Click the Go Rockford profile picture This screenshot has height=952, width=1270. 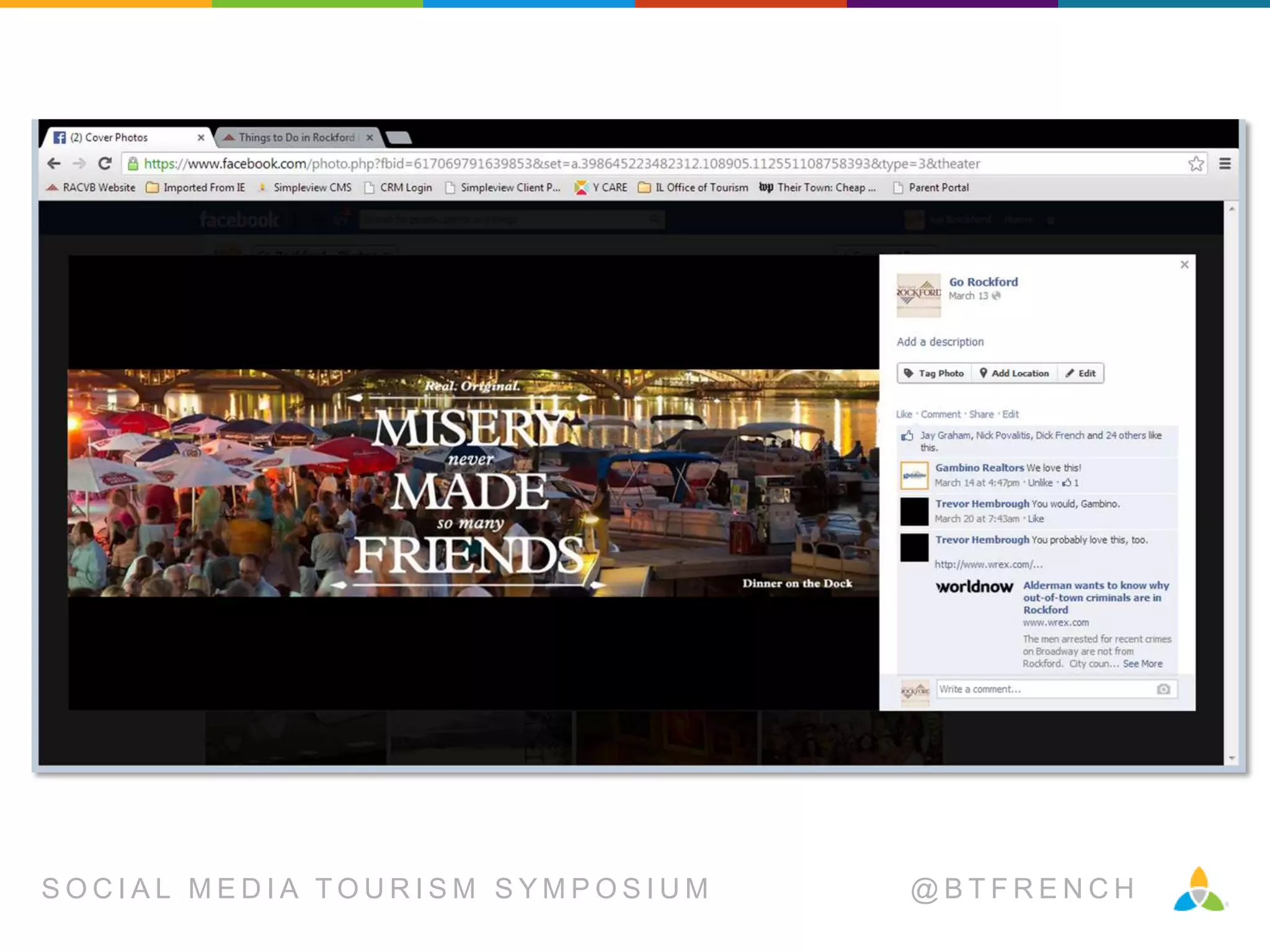point(918,296)
